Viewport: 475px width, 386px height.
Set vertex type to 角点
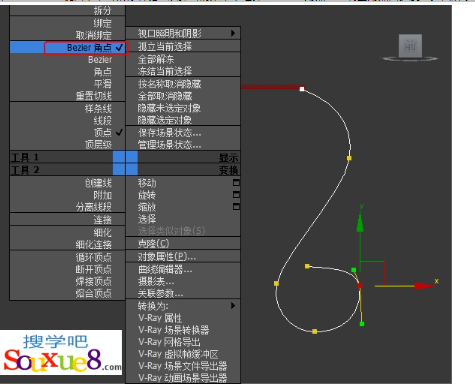pos(67,72)
